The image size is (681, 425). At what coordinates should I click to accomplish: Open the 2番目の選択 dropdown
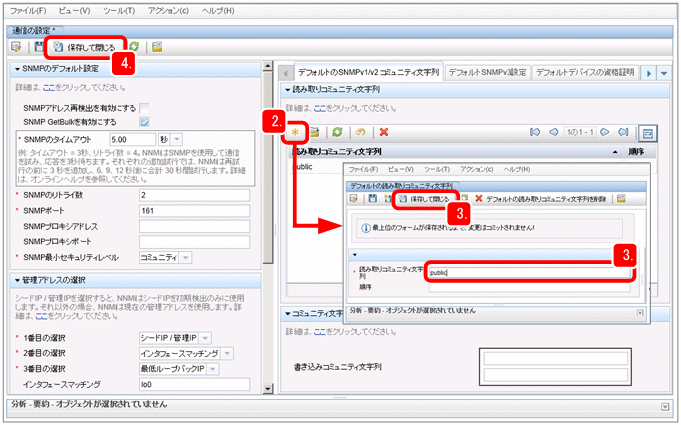(227, 353)
